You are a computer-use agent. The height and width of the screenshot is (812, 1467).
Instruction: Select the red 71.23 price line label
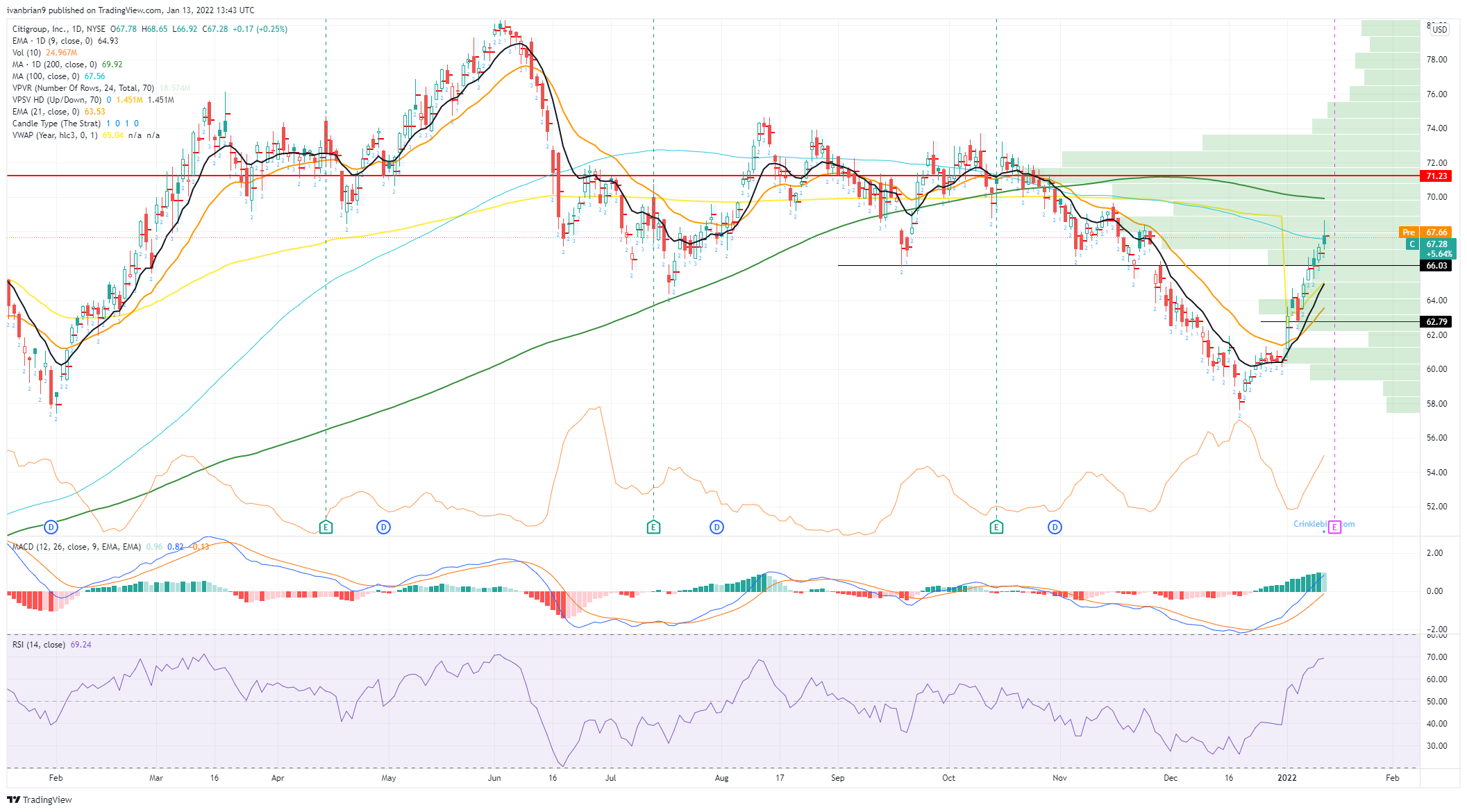click(1436, 176)
